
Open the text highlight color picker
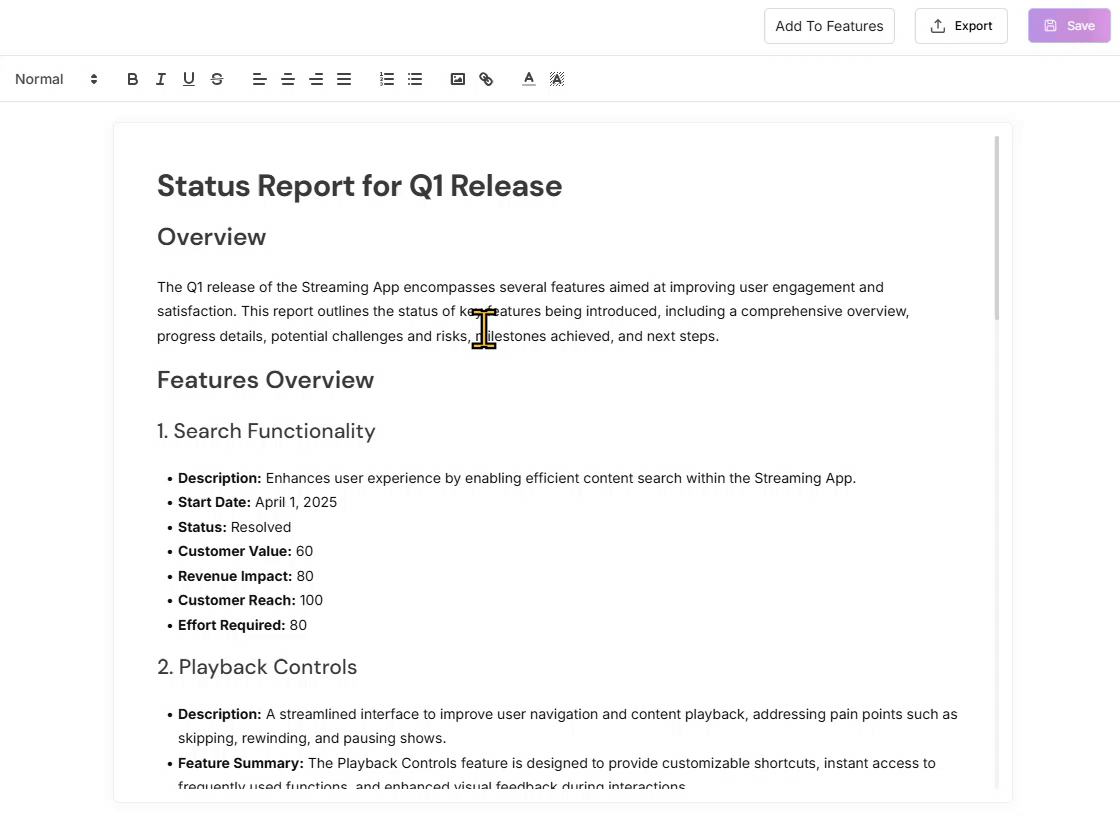(557, 79)
